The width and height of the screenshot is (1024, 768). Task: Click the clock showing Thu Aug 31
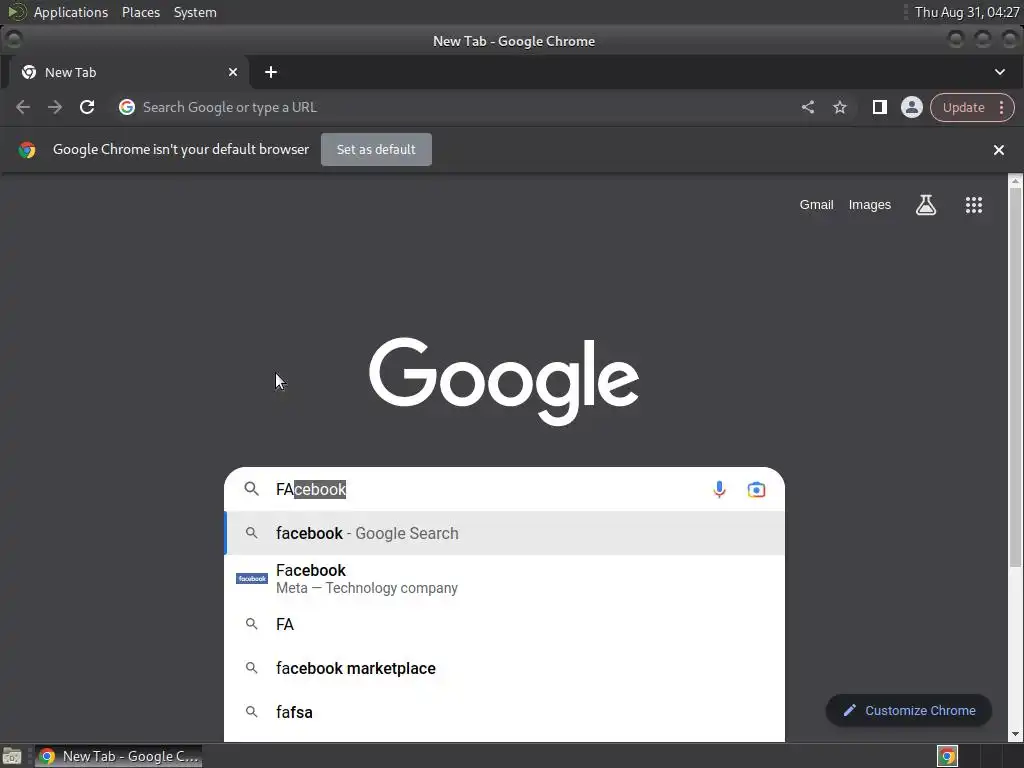tap(967, 12)
